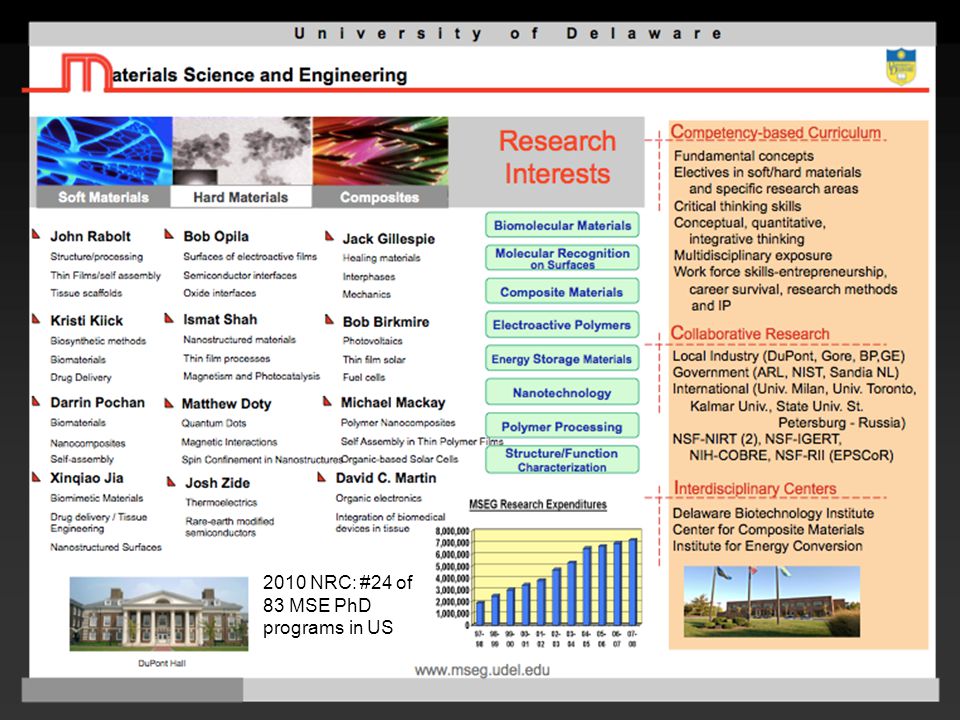
Task: Click the photo of building with flags
Action: click(771, 602)
